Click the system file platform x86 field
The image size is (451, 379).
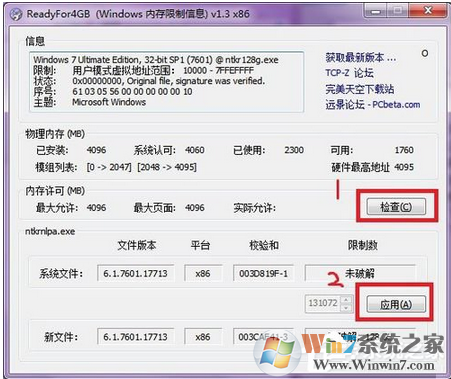tap(203, 273)
